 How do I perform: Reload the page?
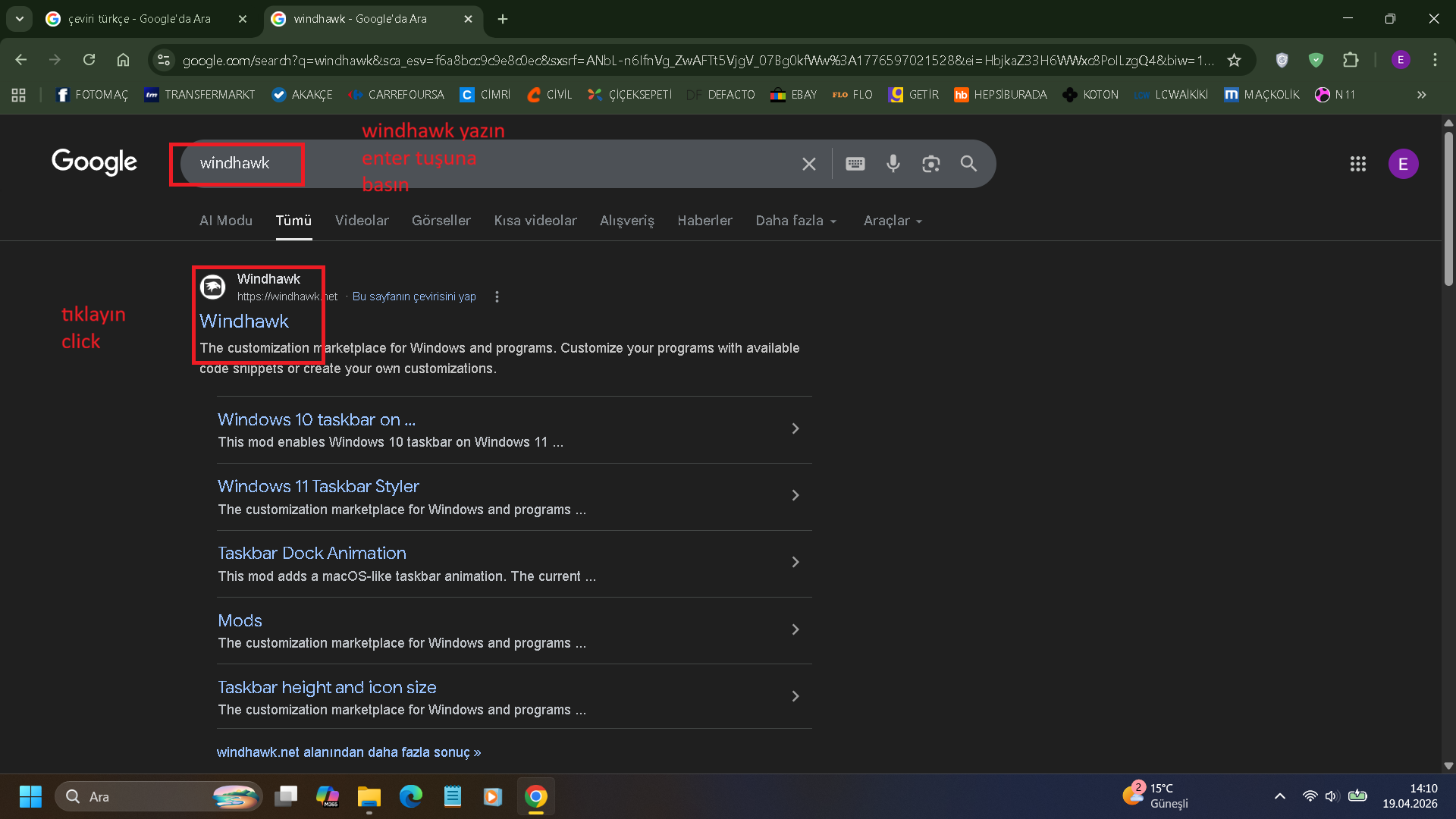(89, 60)
